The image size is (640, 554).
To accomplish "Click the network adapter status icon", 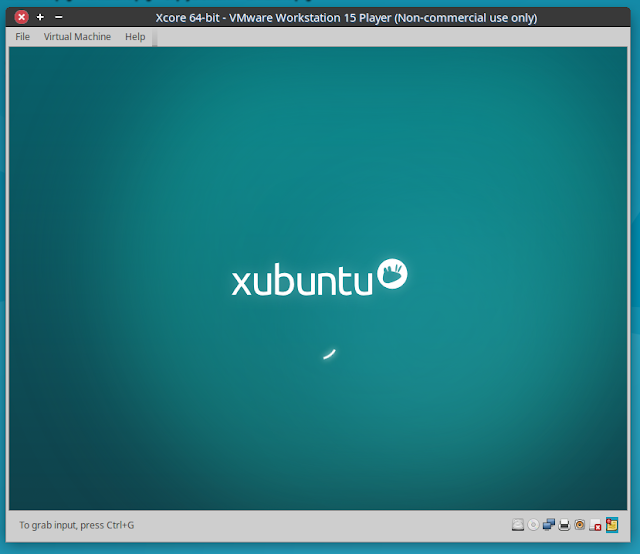I will (549, 525).
